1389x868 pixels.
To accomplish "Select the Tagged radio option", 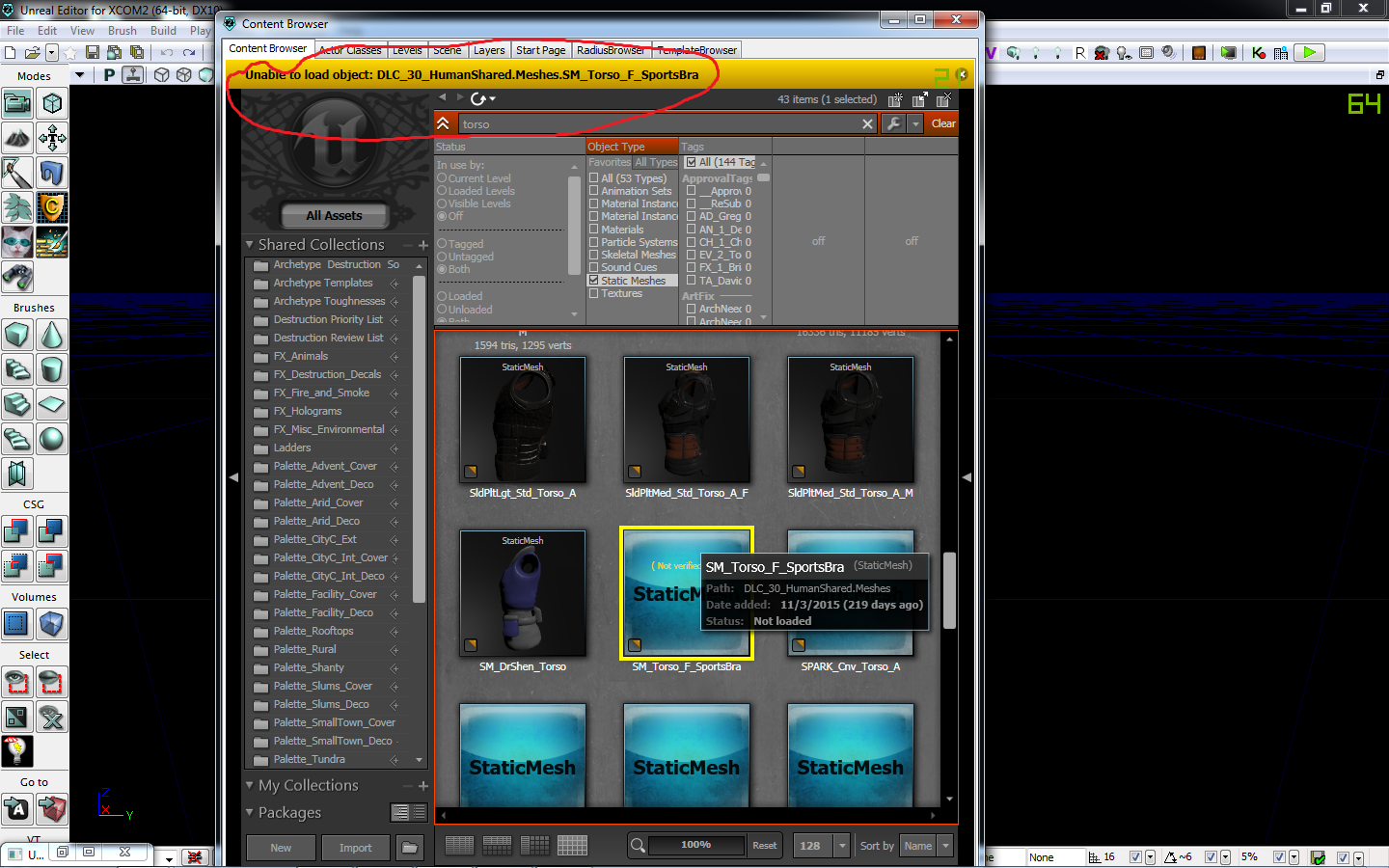I will [x=442, y=244].
